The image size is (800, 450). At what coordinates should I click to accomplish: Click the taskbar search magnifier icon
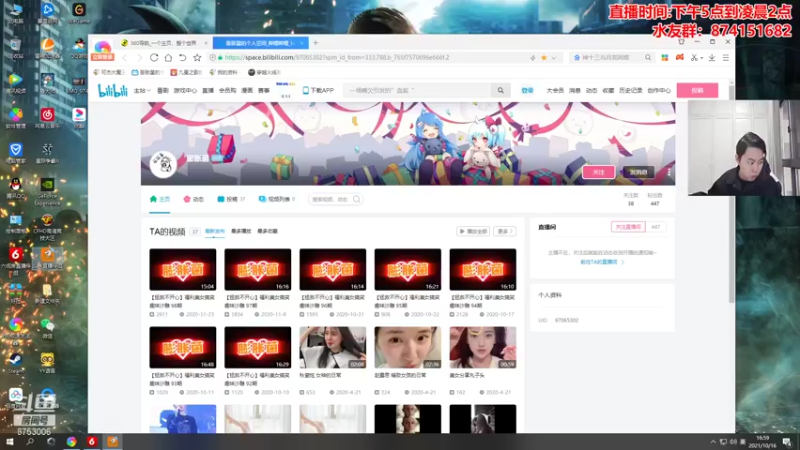click(x=30, y=442)
